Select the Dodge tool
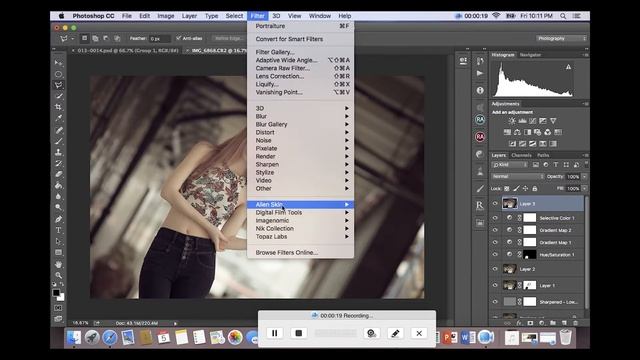Screen dimensions: 640x360 point(58,207)
